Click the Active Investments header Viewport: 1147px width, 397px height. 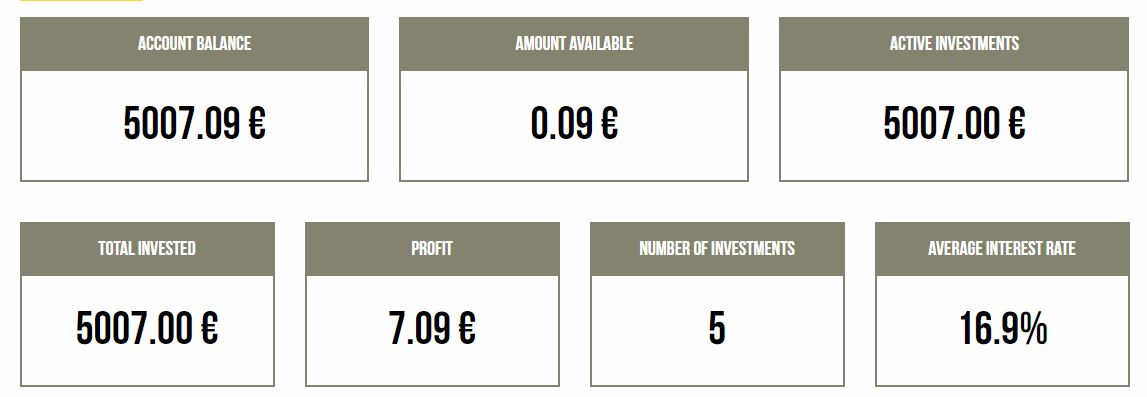coord(954,44)
